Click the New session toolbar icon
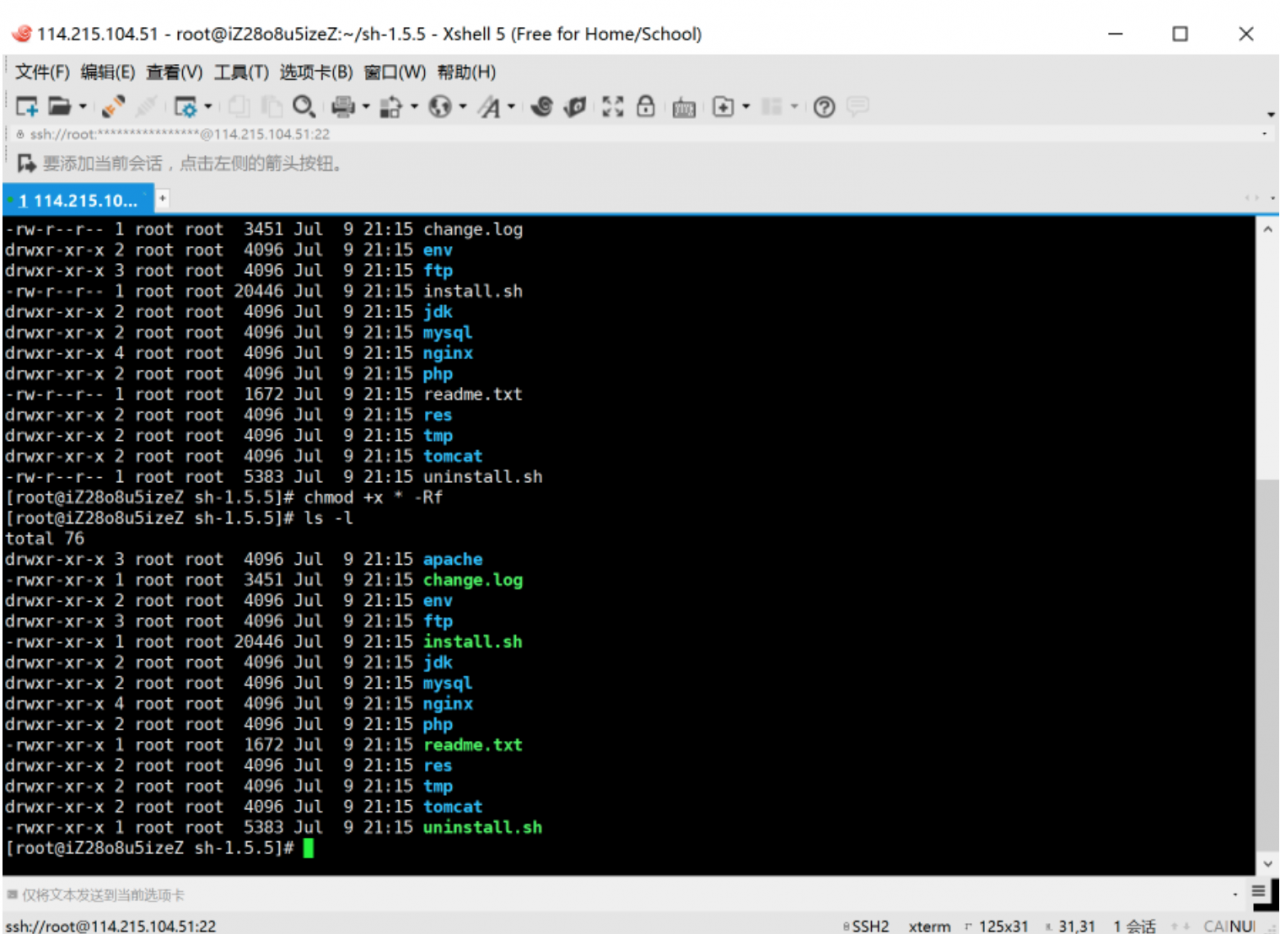The height and width of the screenshot is (934, 1280). click(x=27, y=106)
